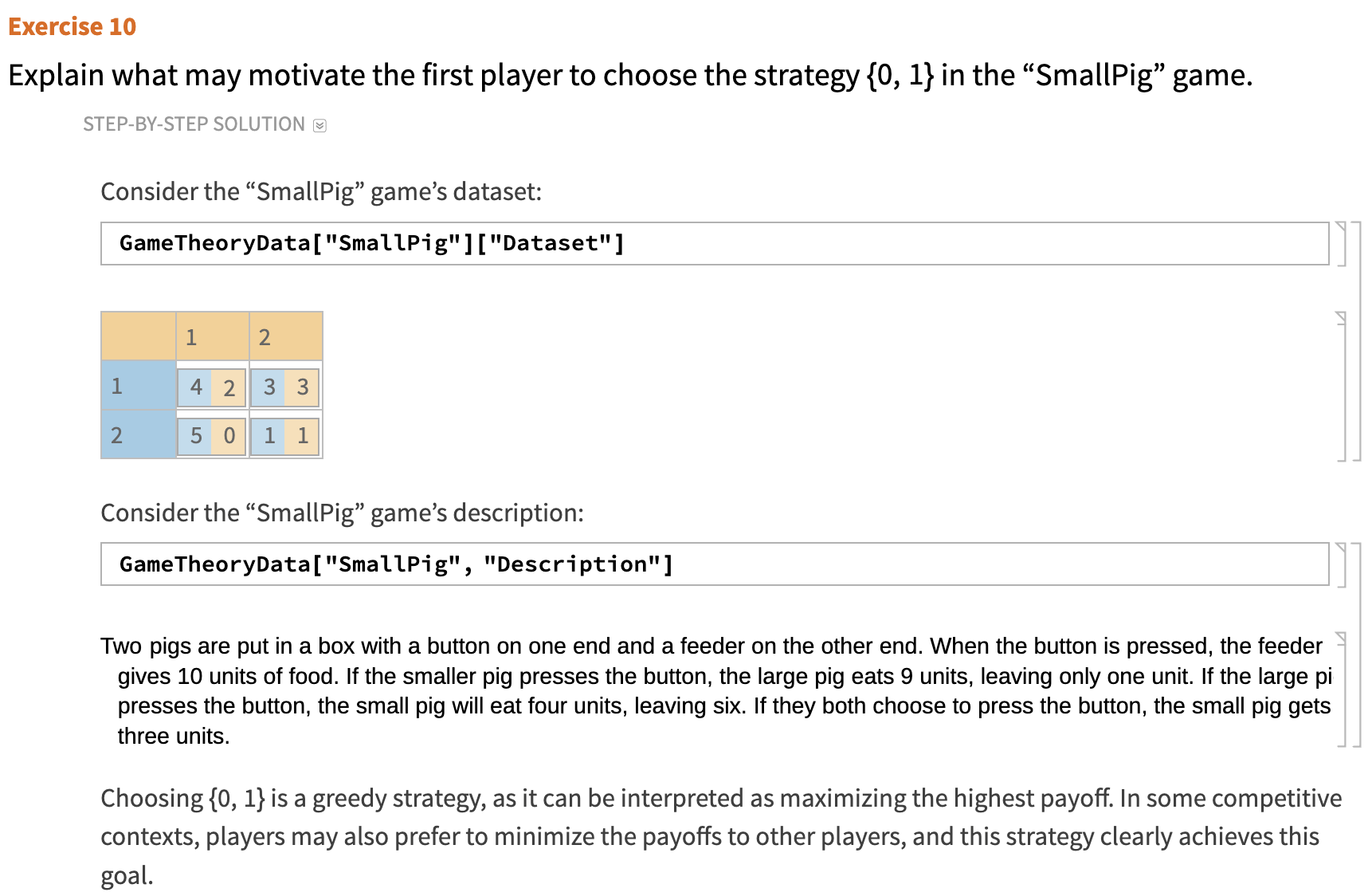Viewport: 1372px width, 896px height.
Task: Select payoff value 4 in the game table
Action: [x=196, y=387]
